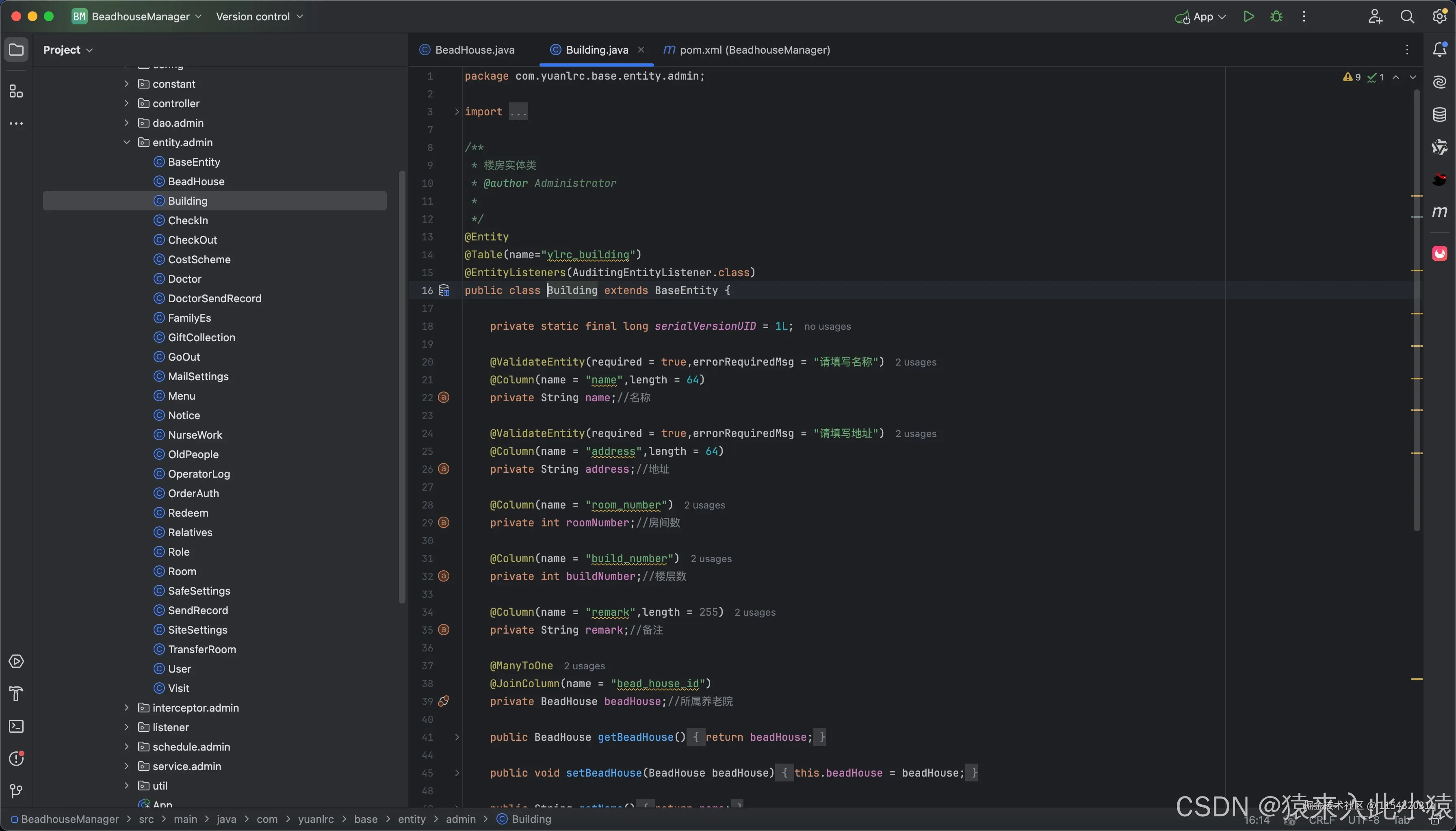Close the Building.java tab
1456x831 pixels.
(x=641, y=50)
